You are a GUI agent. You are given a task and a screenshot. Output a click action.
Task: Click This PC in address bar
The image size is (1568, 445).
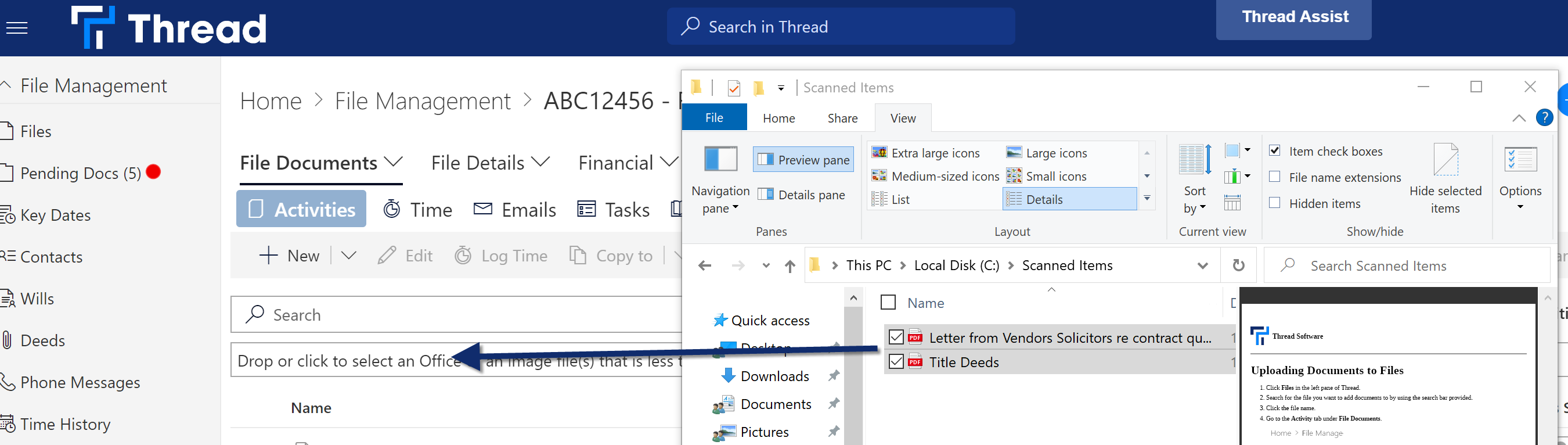tap(868, 265)
